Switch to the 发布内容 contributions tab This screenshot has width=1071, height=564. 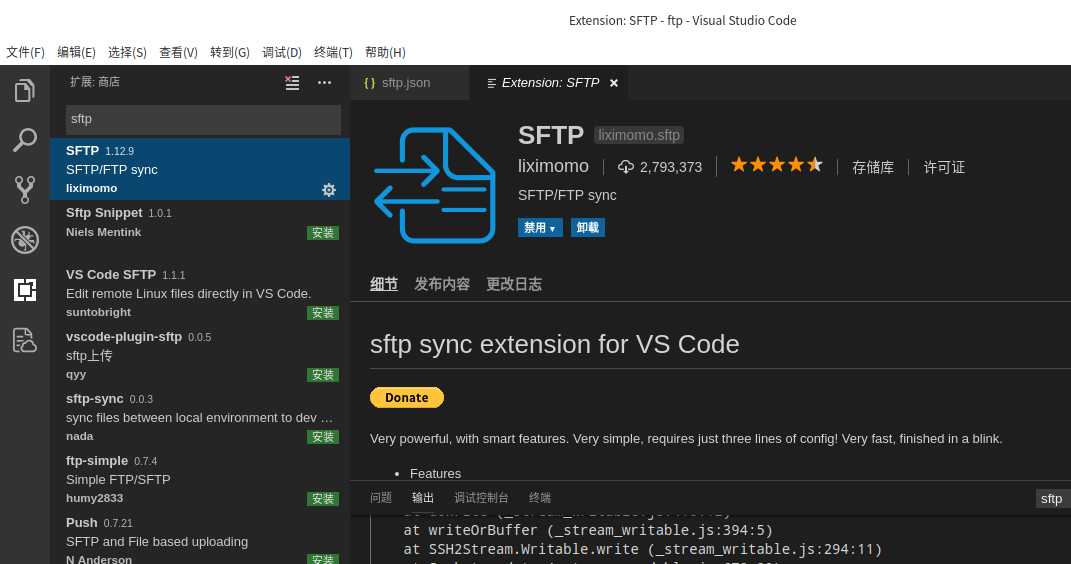point(442,284)
